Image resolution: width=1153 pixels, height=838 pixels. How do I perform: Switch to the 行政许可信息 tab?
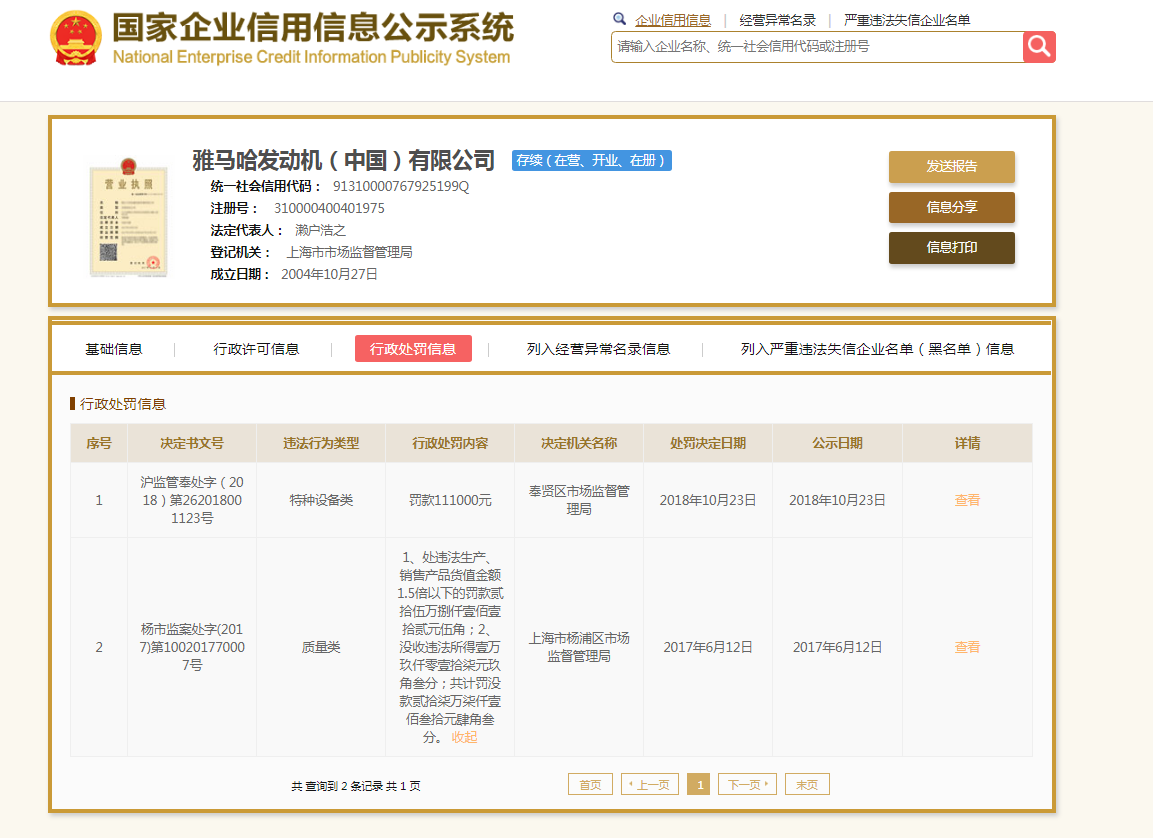point(256,349)
